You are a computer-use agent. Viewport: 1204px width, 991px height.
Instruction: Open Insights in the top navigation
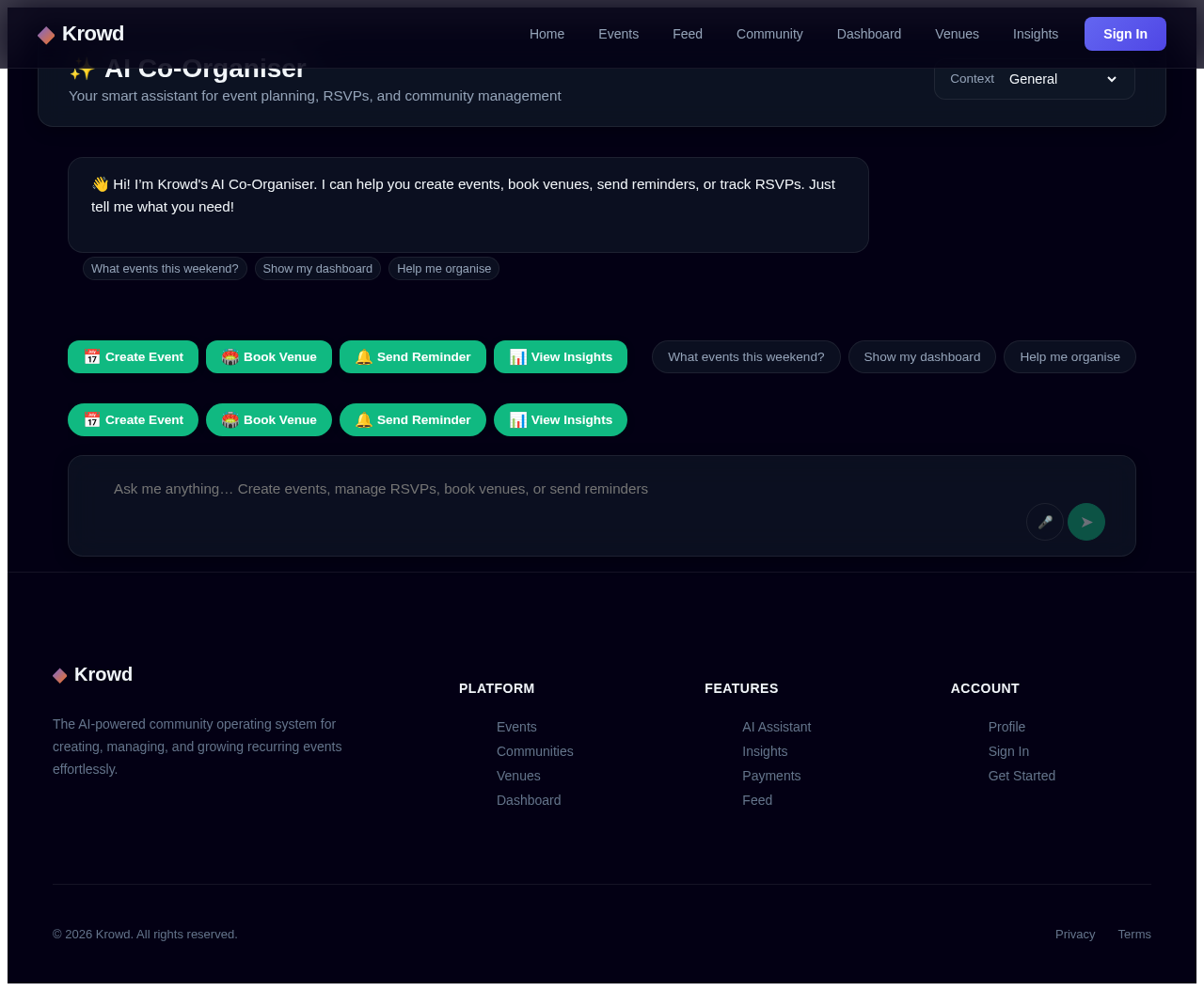coord(1036,34)
